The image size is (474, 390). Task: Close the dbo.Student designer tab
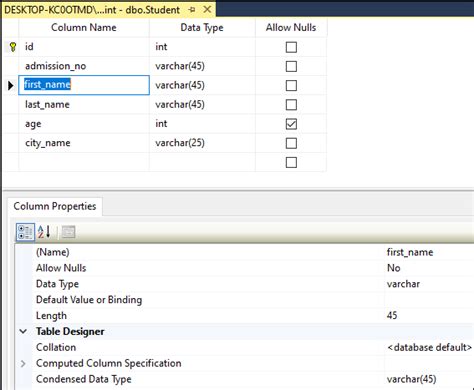pos(207,10)
